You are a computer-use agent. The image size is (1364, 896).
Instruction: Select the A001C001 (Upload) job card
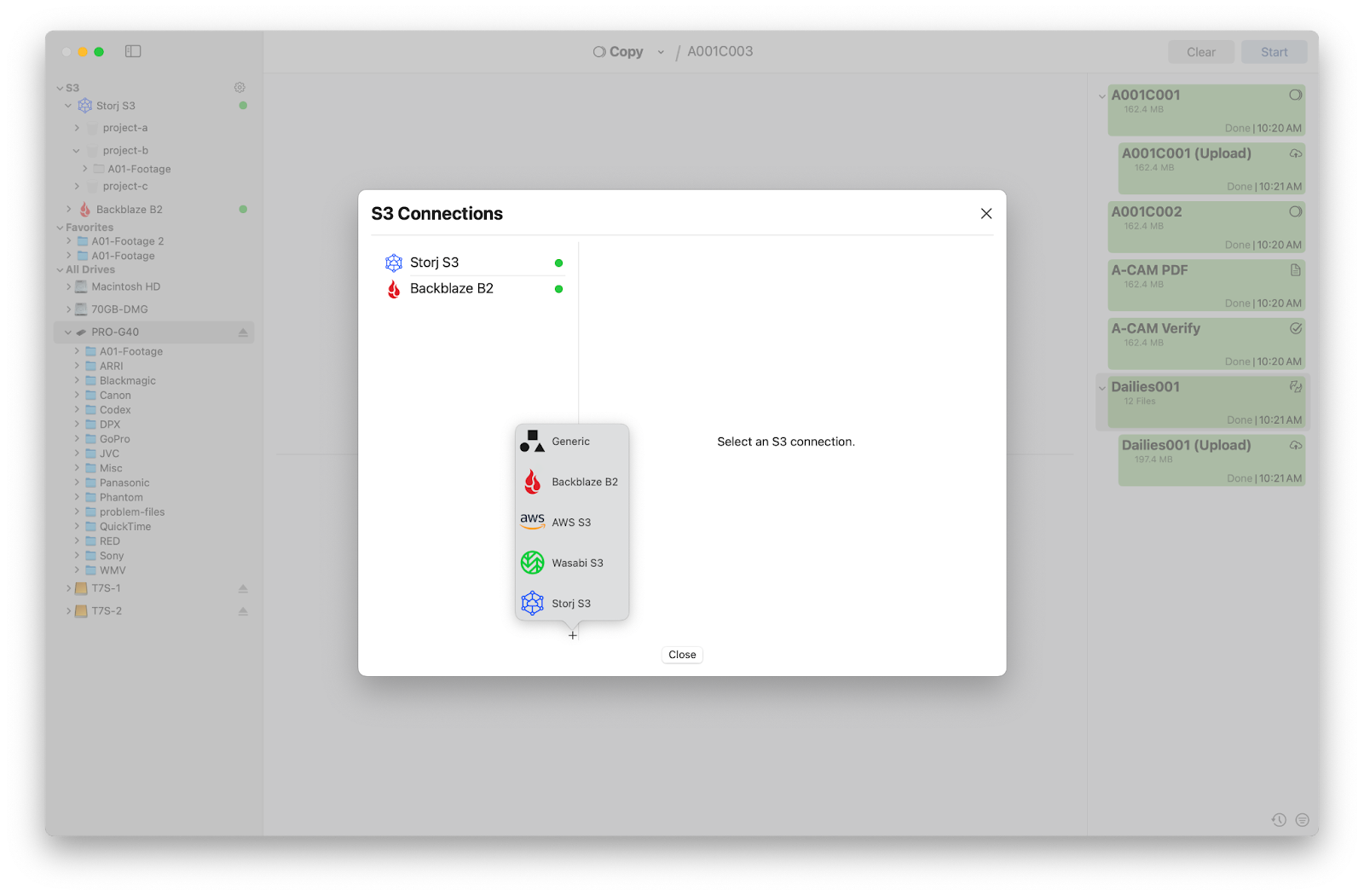1211,169
